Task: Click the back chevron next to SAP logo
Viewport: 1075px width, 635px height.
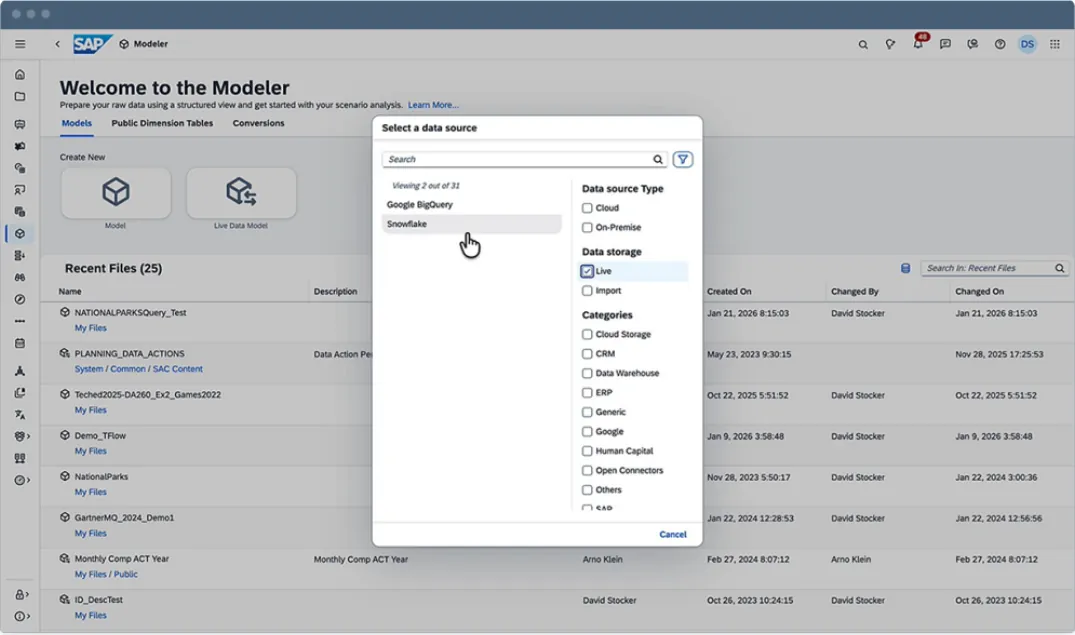Action: (57, 44)
